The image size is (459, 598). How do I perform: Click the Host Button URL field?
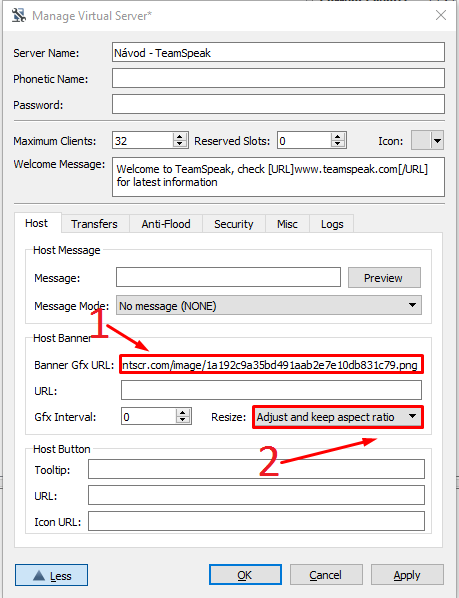pos(256,495)
